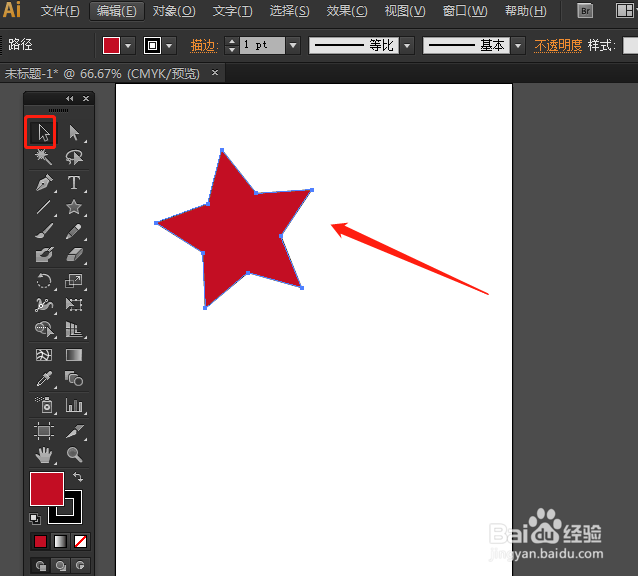Click the 1 pt stroke weight field
Screen dimensions: 638x576
[x=262, y=45]
